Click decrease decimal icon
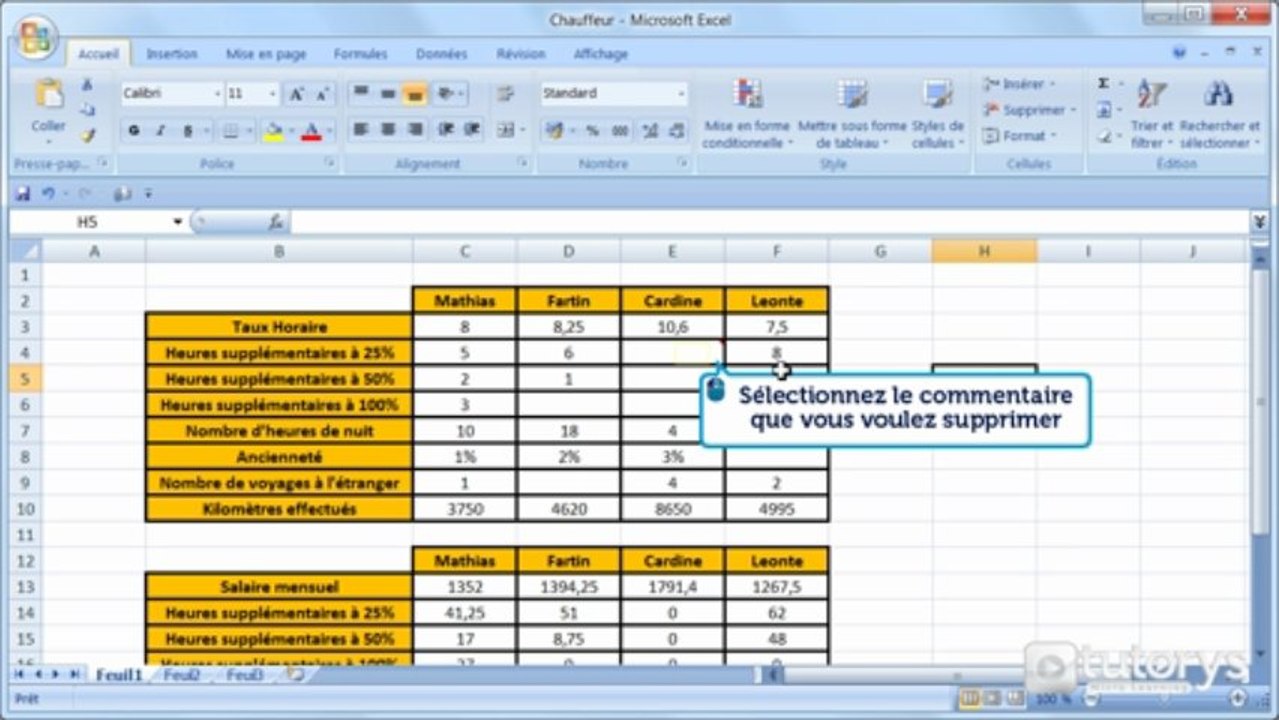1279x720 pixels. (x=677, y=130)
